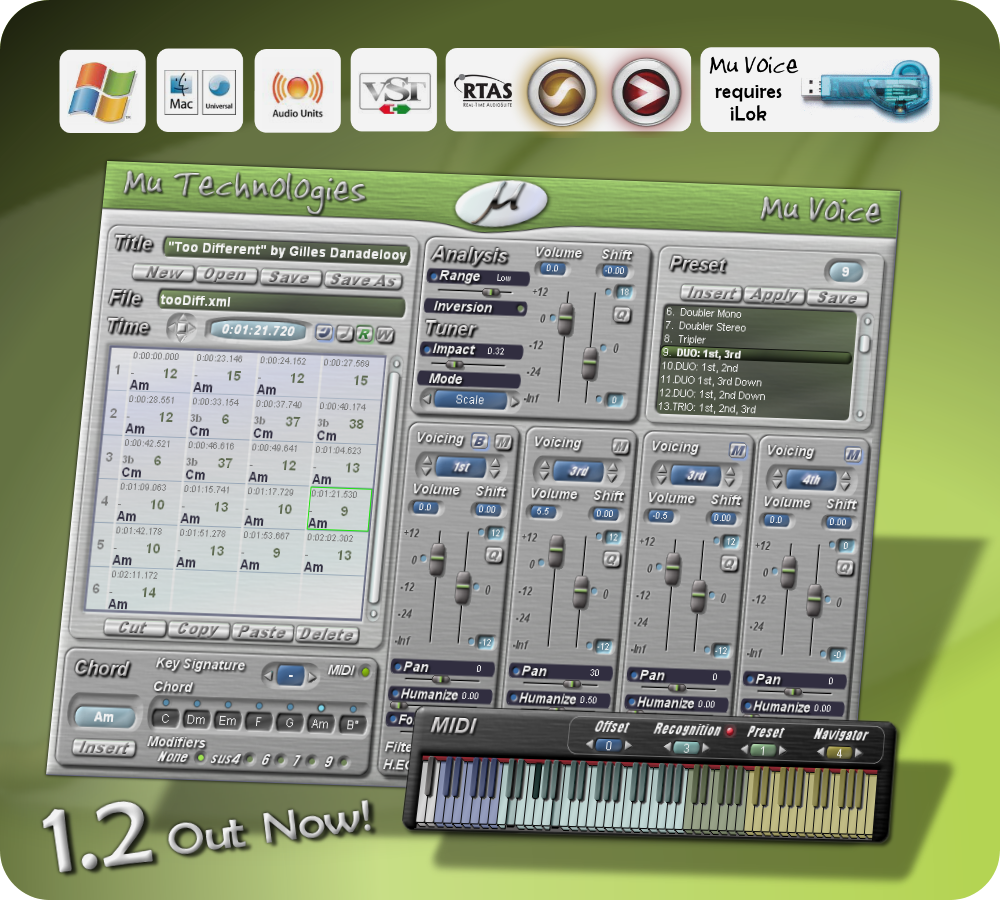1000x900 pixels.
Task: Click the W button by time display
Action: point(385,334)
